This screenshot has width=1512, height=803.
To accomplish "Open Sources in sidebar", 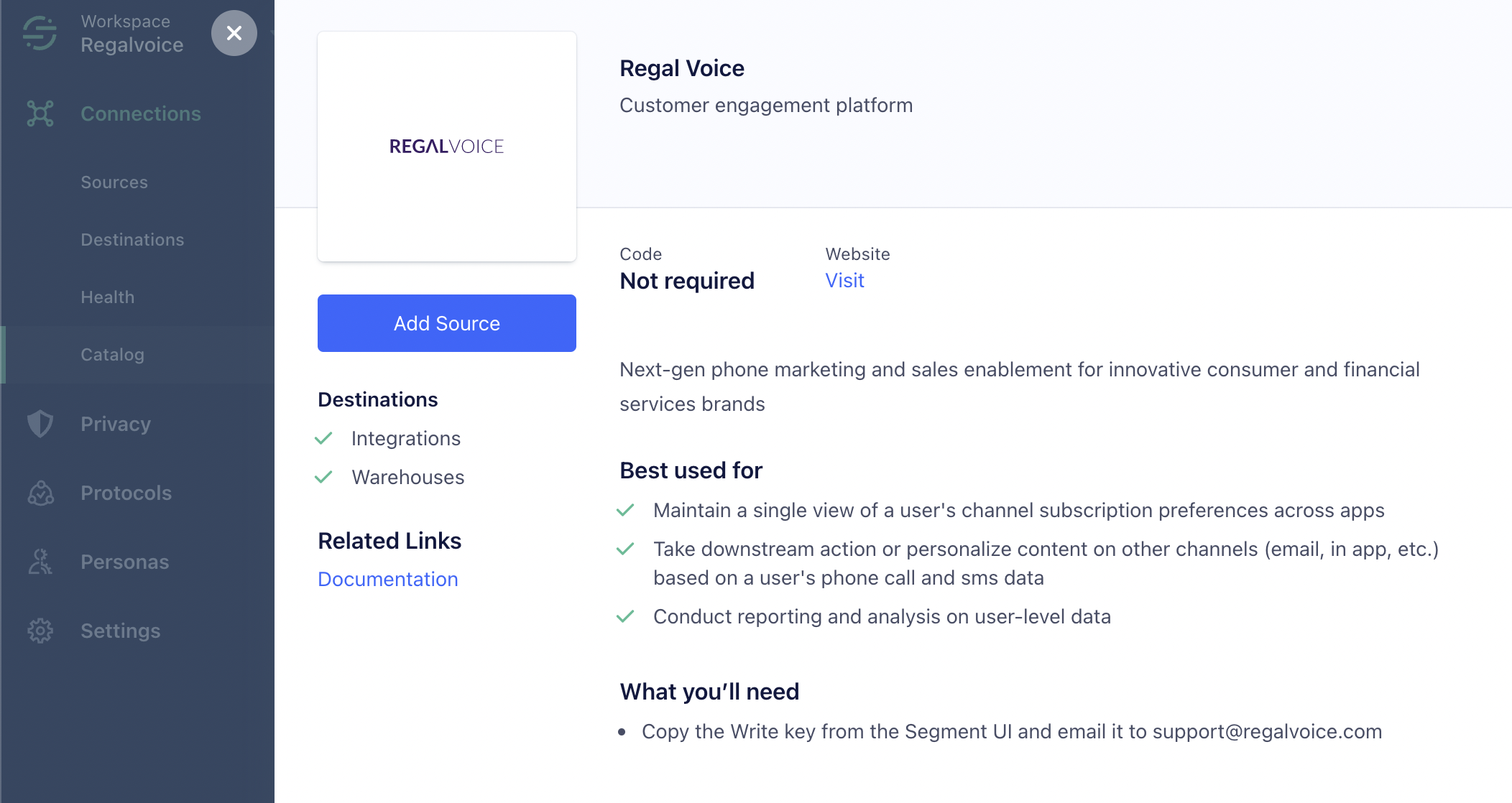I will coord(114,182).
